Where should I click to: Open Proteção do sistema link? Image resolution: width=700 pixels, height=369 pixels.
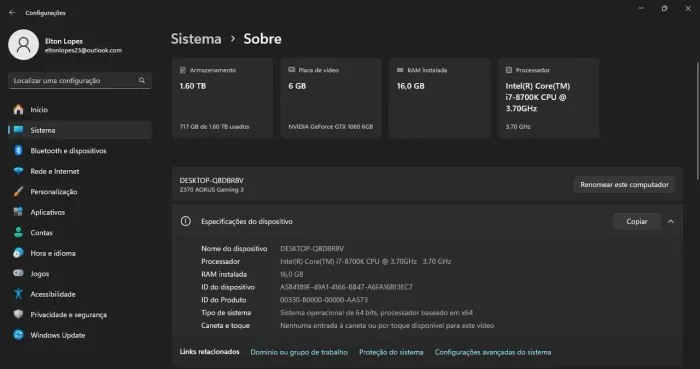(x=391, y=352)
